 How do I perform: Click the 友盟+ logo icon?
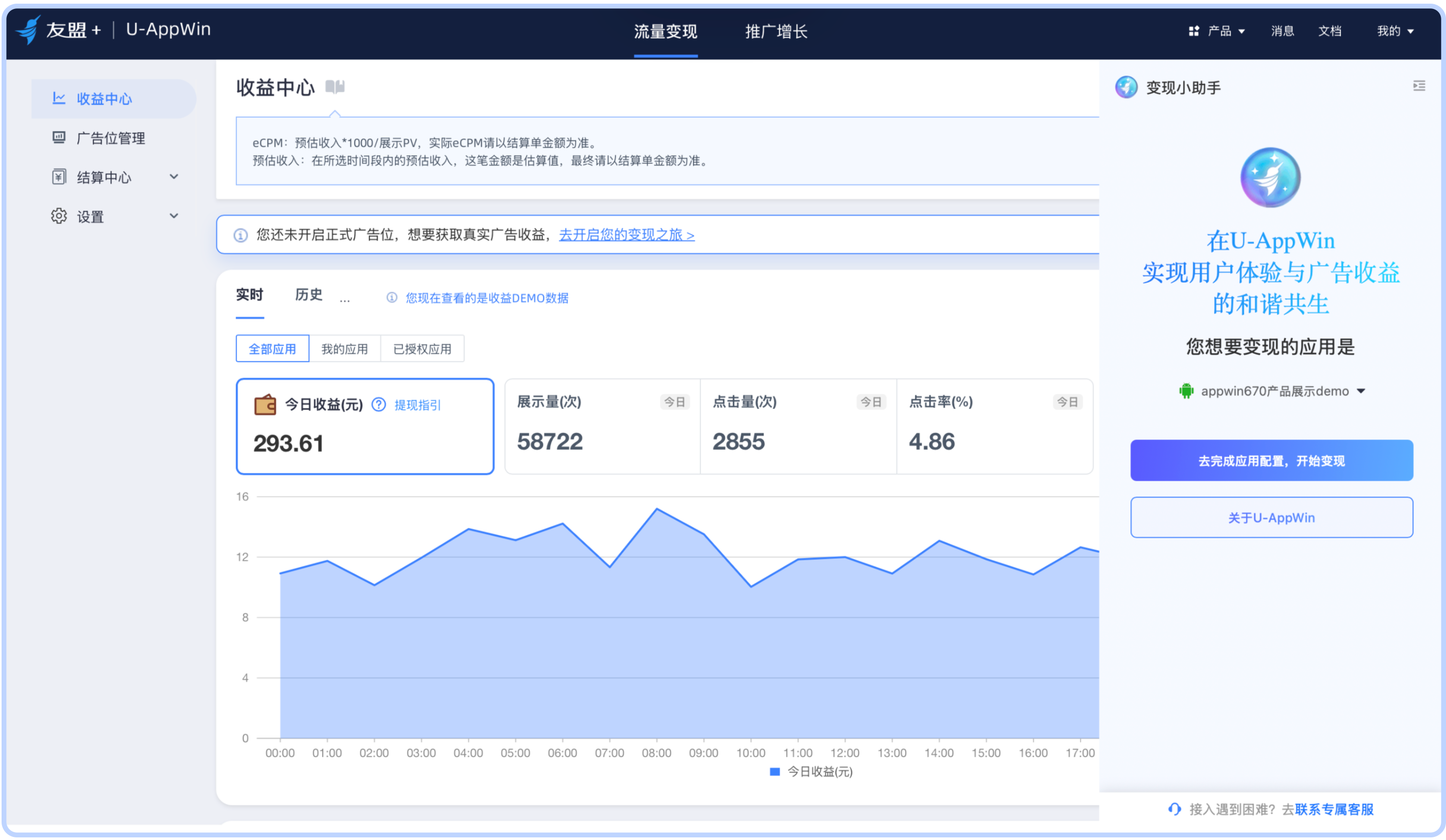click(28, 30)
